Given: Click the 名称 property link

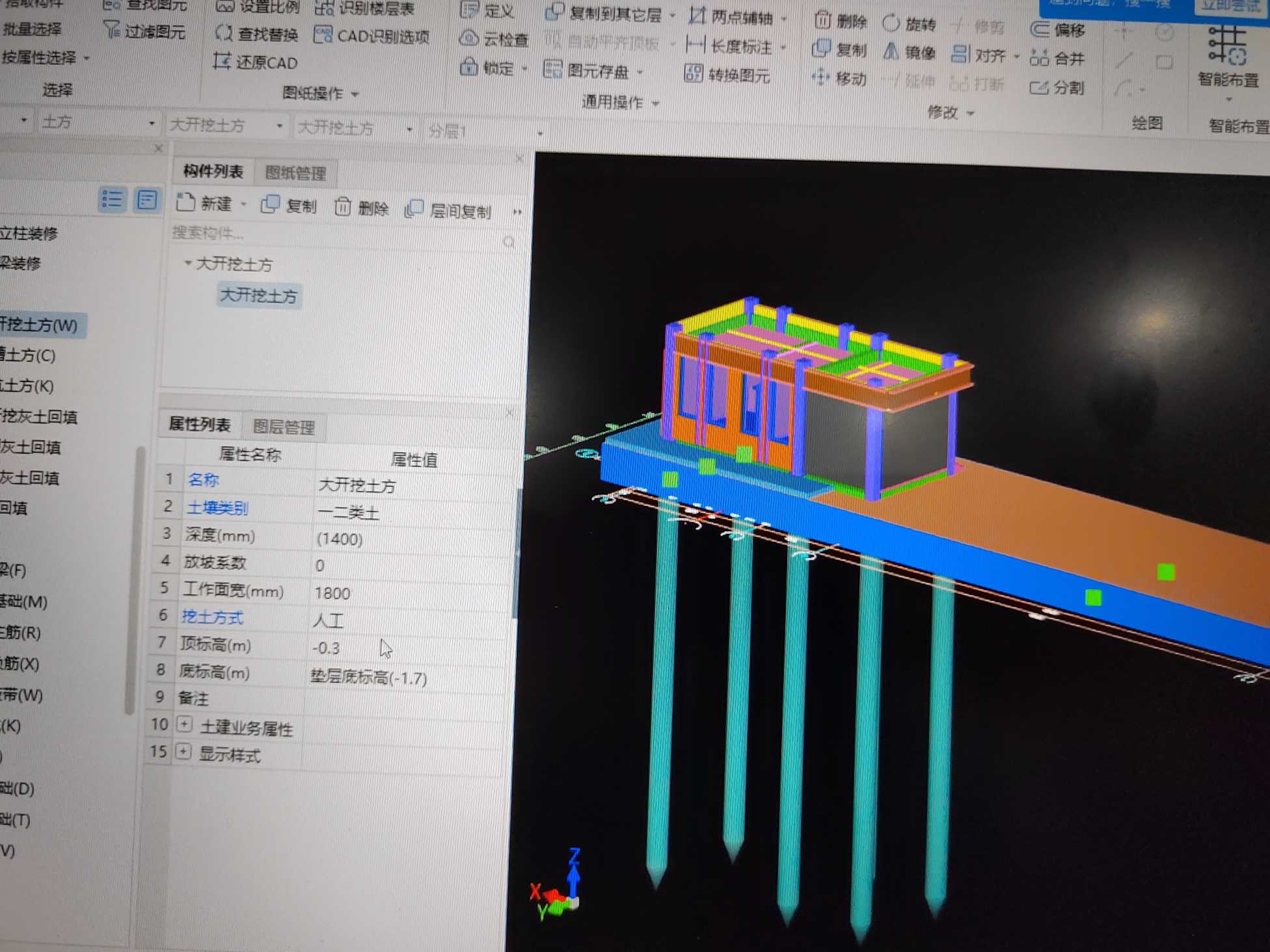Looking at the screenshot, I should (x=203, y=479).
